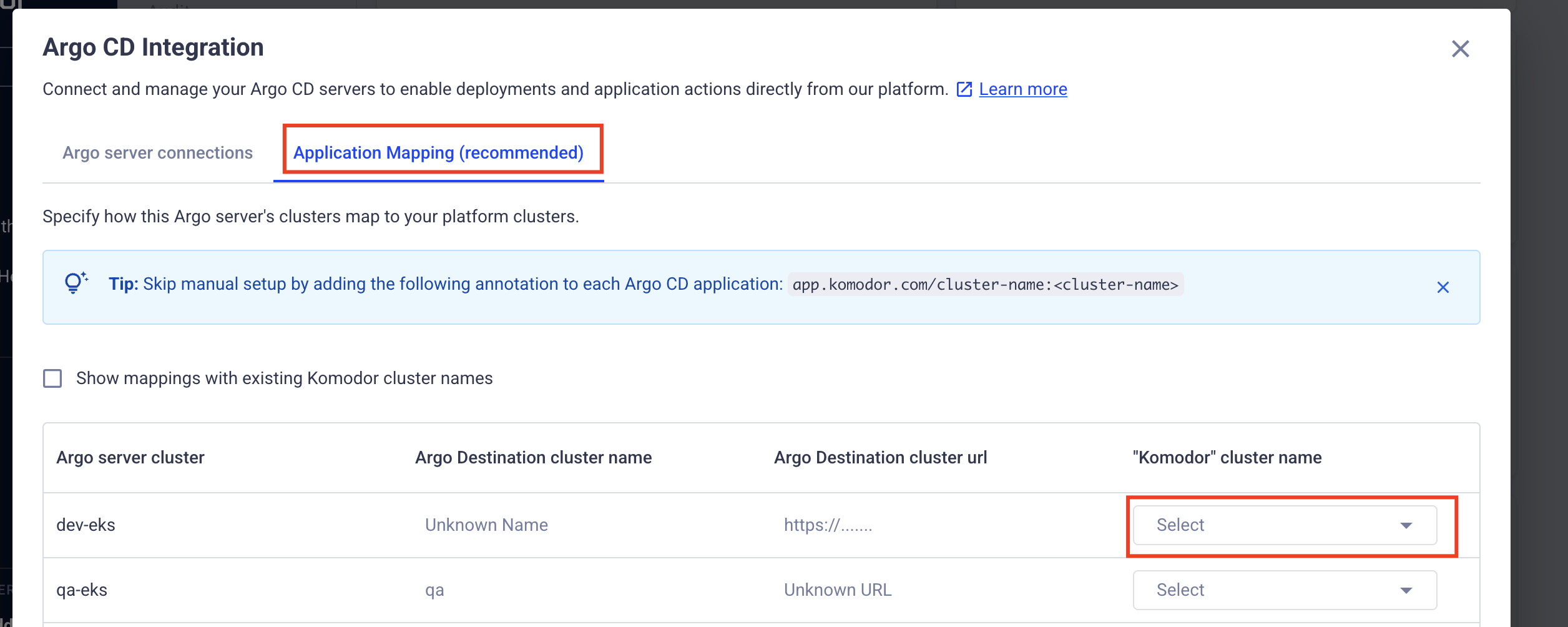Viewport: 1568px width, 627px height.
Task: Click Argo Destination cluster name header
Action: pos(533,458)
